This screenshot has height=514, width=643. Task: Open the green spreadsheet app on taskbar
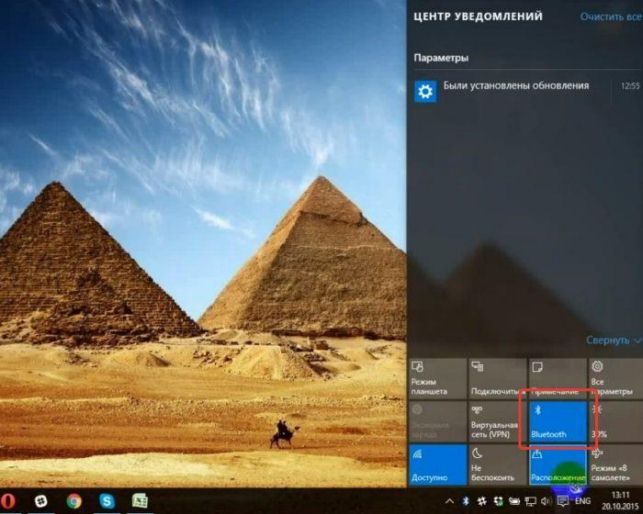click(x=139, y=501)
